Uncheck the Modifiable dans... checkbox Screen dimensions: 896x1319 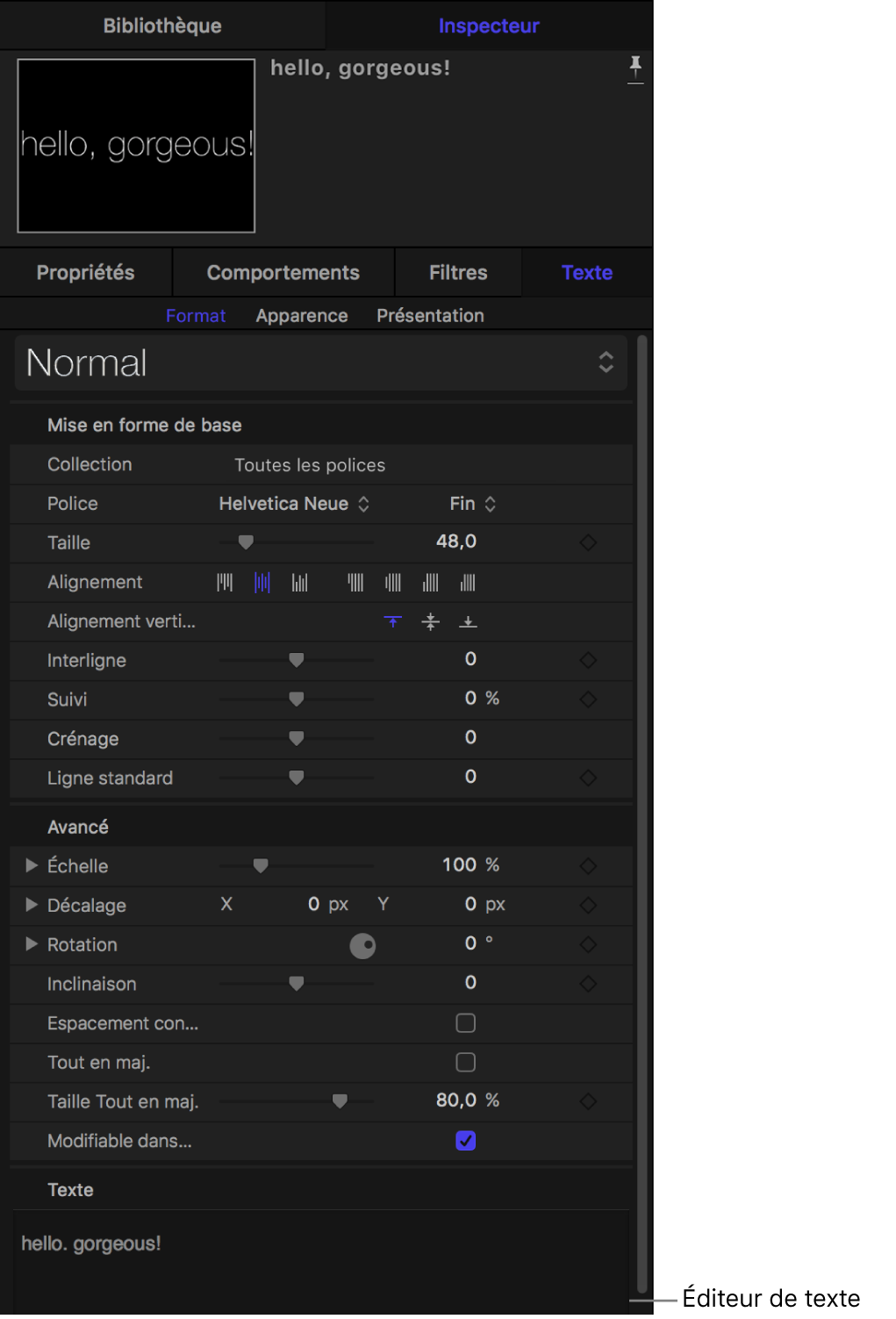466,1141
